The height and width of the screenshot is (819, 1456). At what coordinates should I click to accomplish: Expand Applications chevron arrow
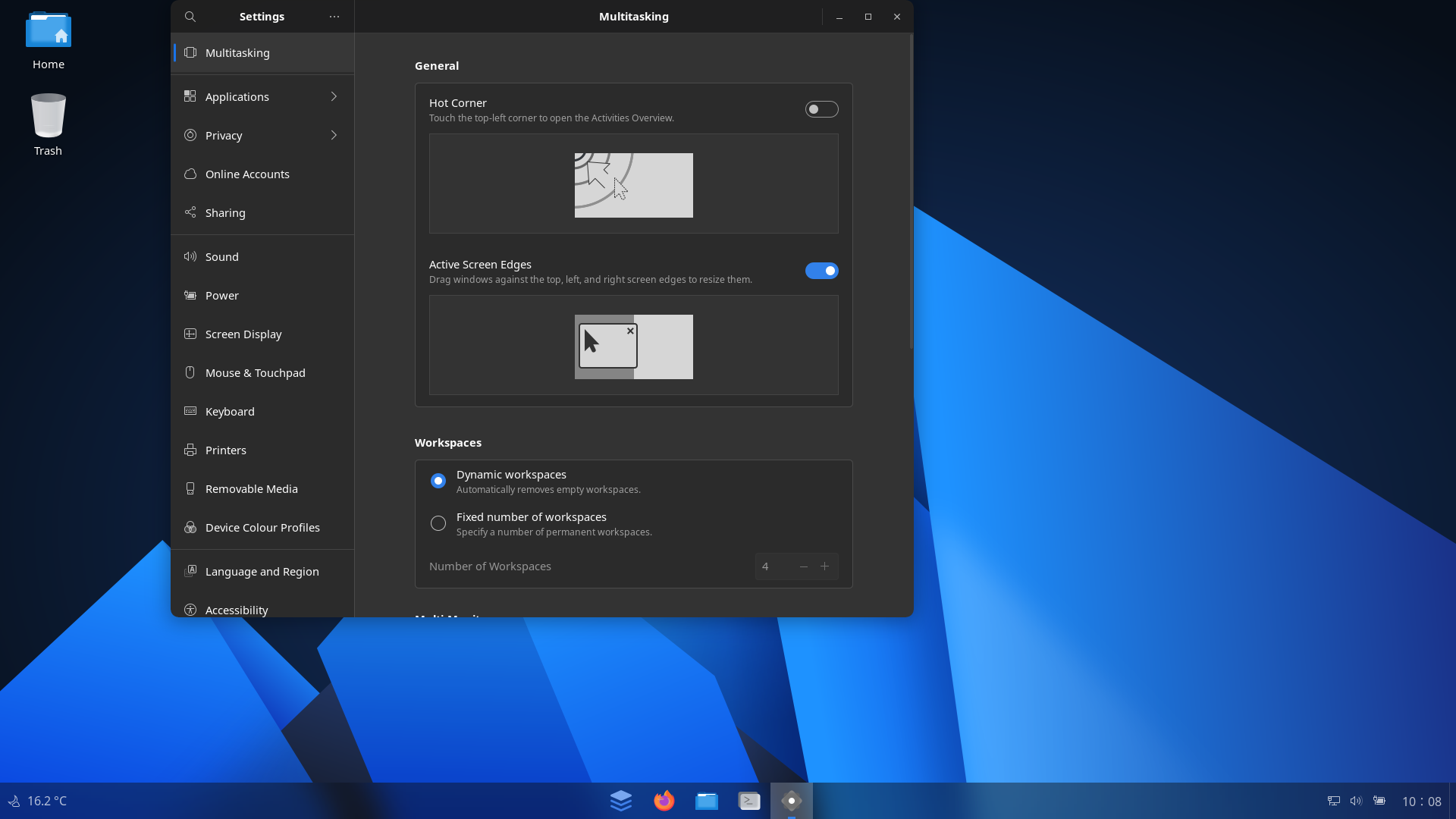[x=334, y=97]
